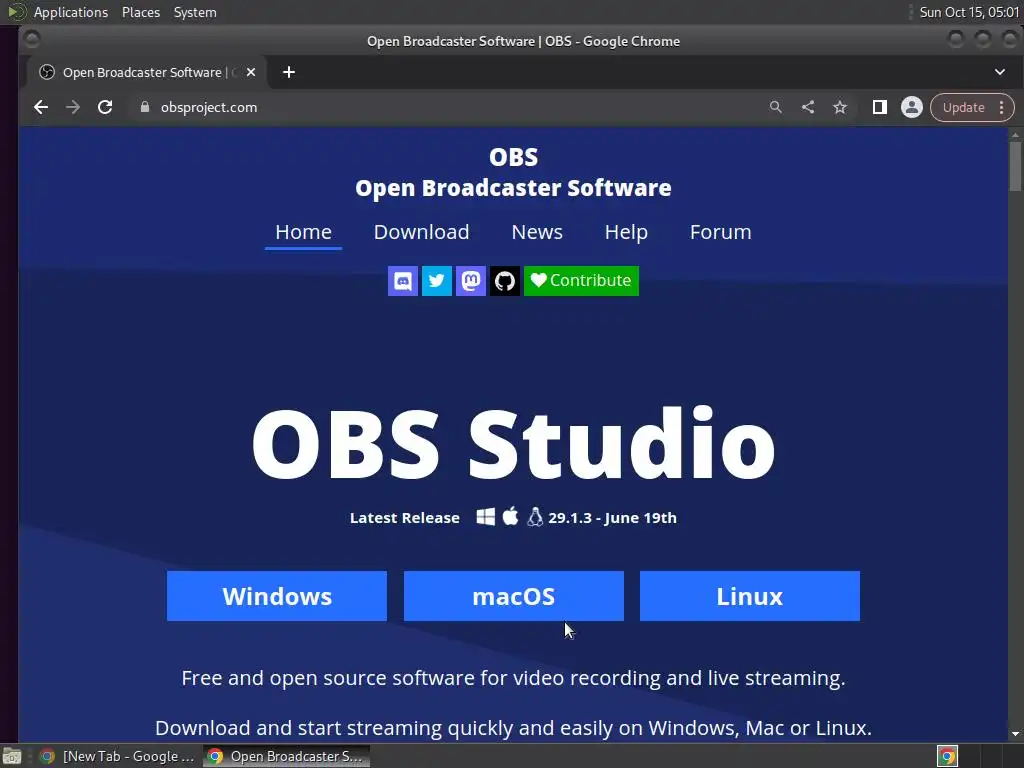The image size is (1024, 768).
Task: View site info via the padlock icon
Action: click(145, 107)
